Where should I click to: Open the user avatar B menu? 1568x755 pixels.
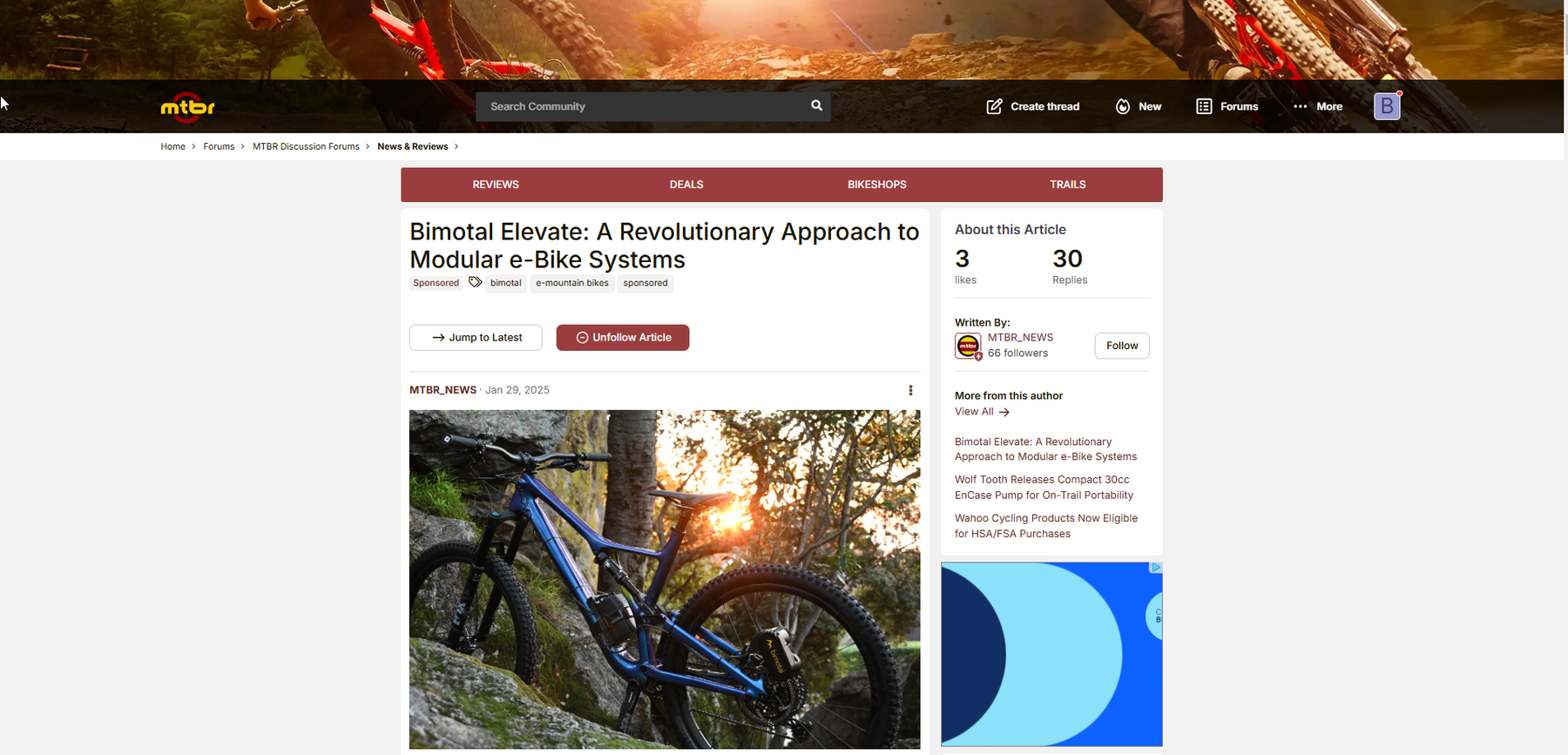1387,106
